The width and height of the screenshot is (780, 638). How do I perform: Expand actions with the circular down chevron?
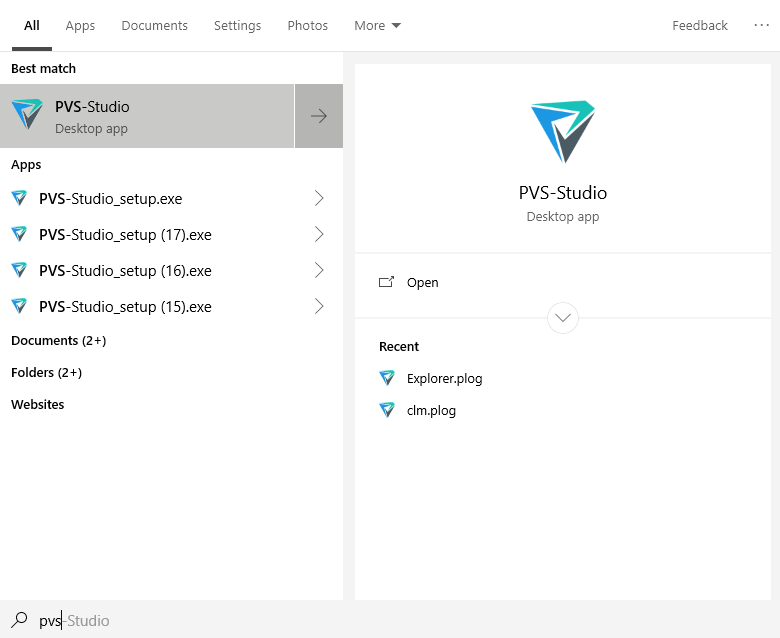click(x=563, y=318)
